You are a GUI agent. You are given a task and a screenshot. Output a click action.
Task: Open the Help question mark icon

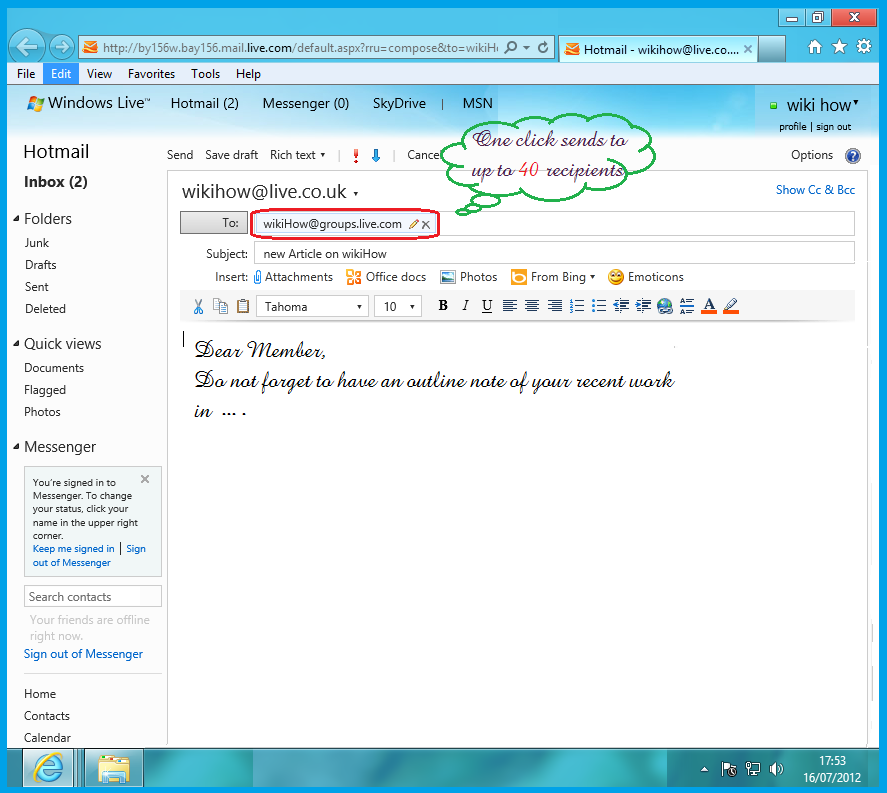click(852, 156)
